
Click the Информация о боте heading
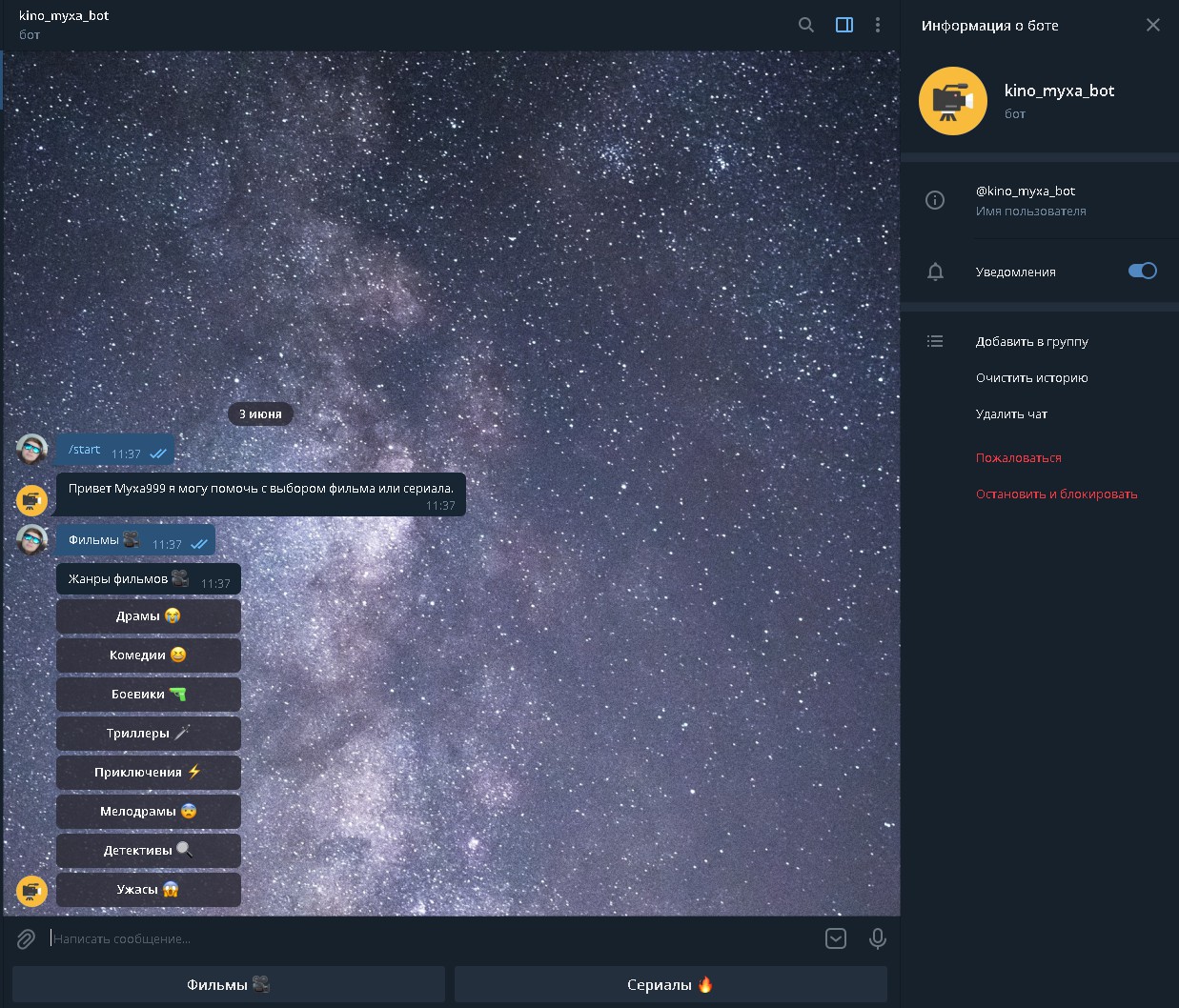(x=990, y=26)
